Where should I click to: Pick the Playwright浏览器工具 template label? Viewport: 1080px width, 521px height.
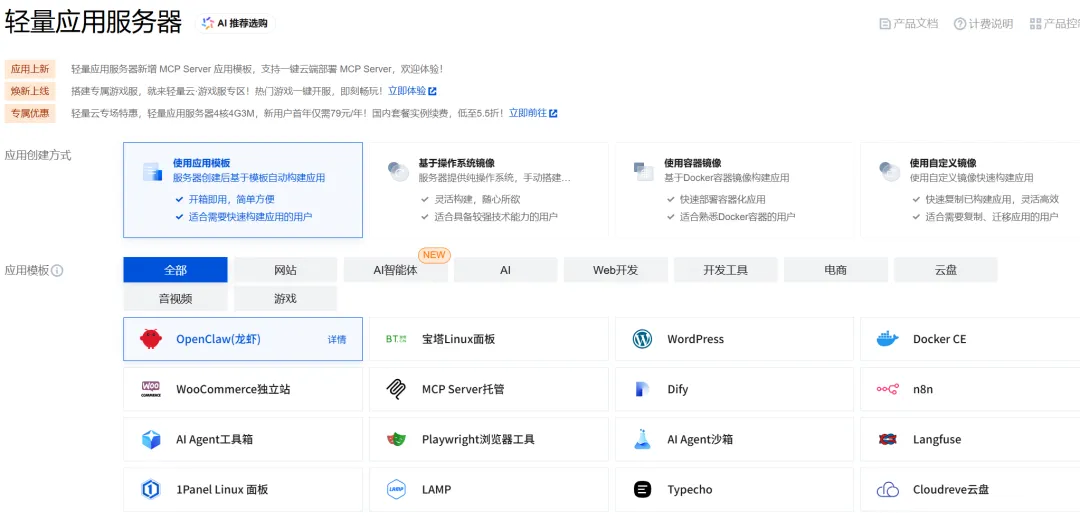coord(478,440)
